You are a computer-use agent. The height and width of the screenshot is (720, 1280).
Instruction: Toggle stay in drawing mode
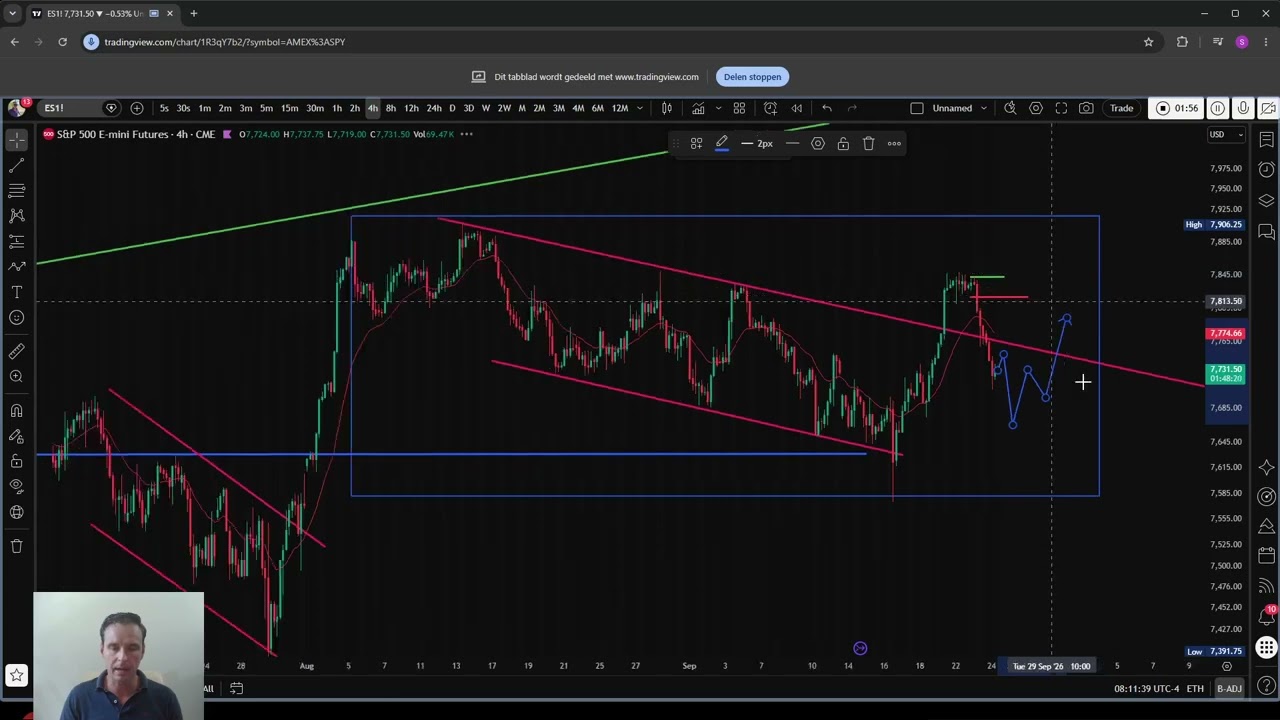pyautogui.click(x=17, y=436)
